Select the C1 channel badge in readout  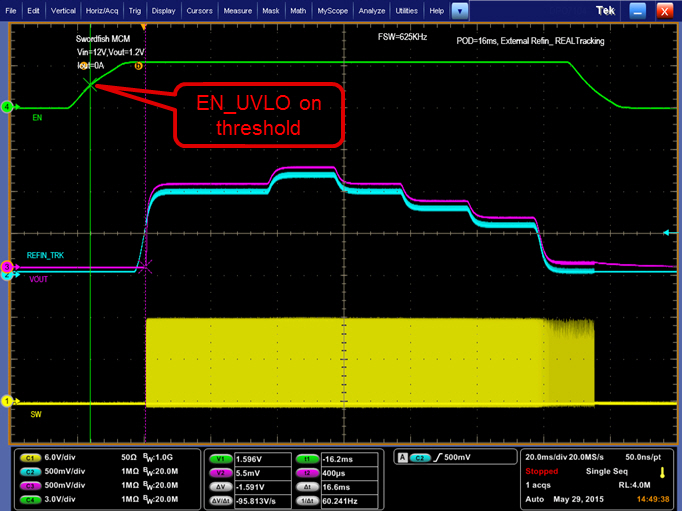(x=28, y=456)
